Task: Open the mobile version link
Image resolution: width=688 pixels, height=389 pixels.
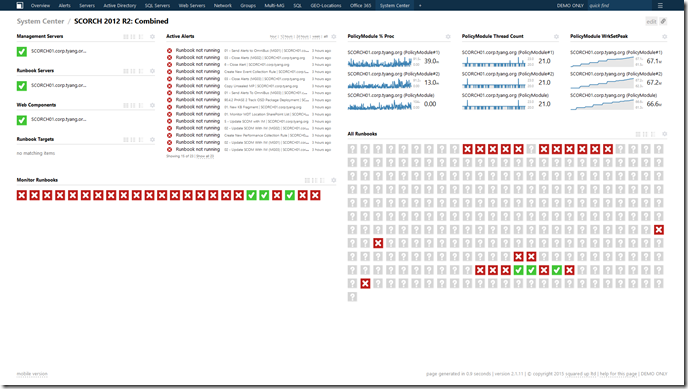Action: tap(32, 374)
